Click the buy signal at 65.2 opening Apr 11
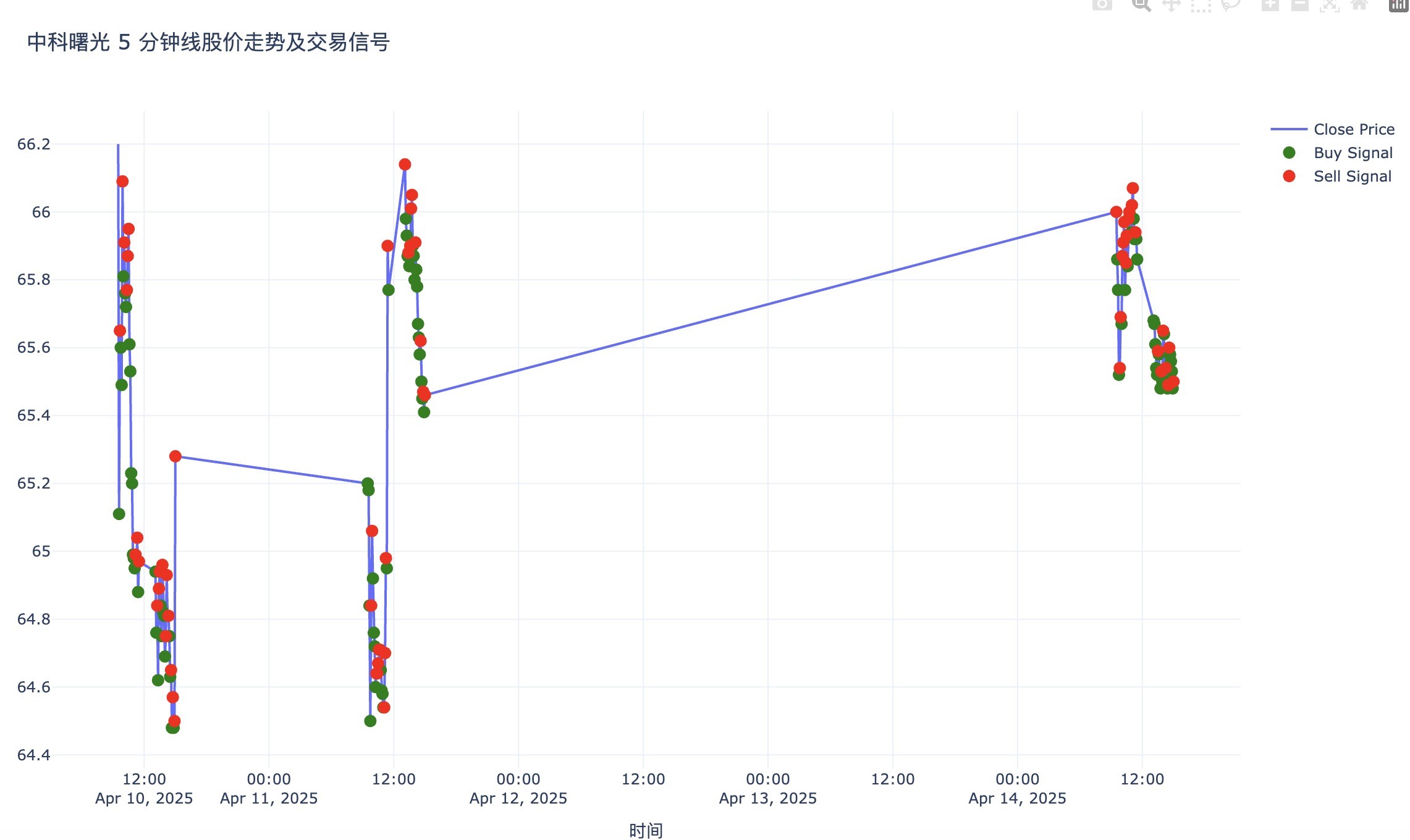This screenshot has width=1410, height=840. [x=368, y=483]
